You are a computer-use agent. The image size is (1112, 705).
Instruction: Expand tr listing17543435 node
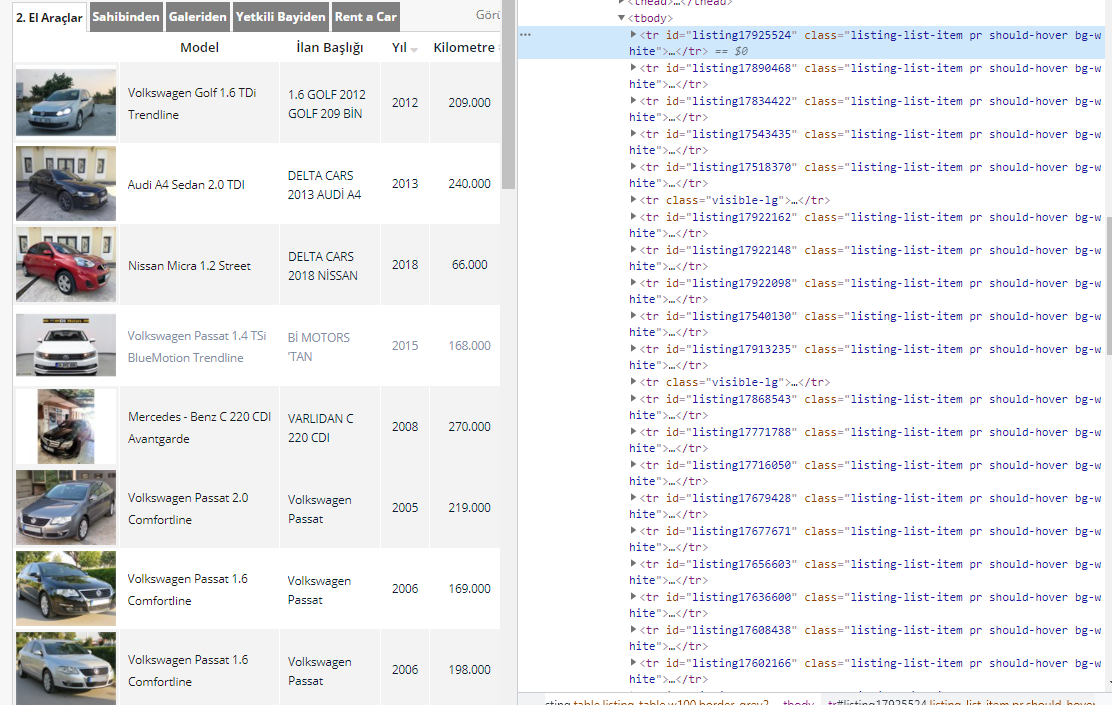pyautogui.click(x=633, y=133)
